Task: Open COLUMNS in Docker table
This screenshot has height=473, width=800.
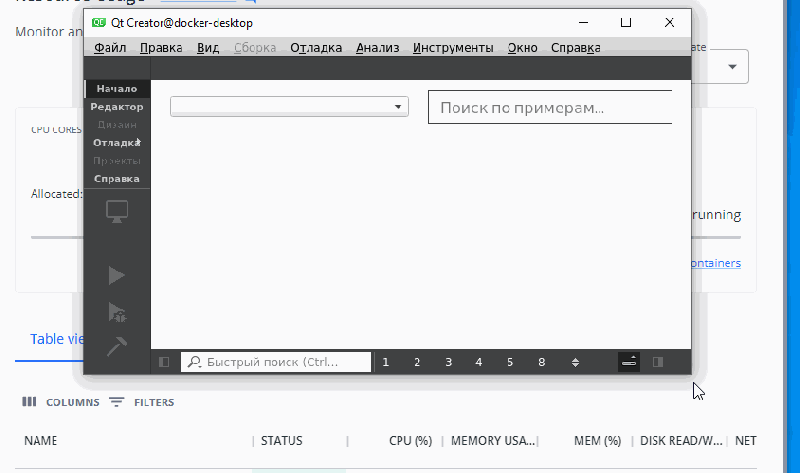Action: click(61, 402)
